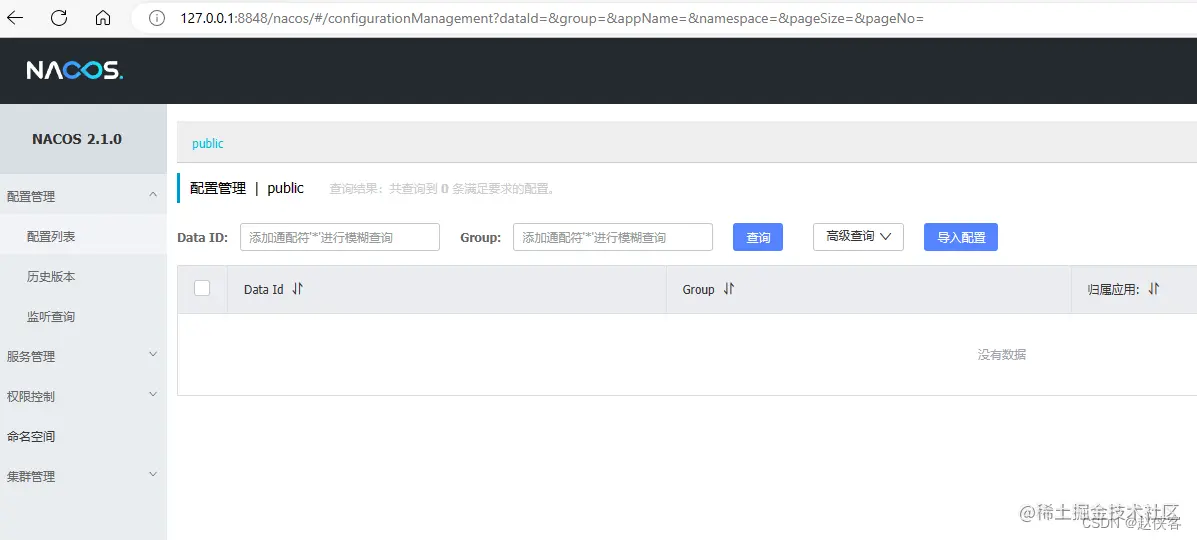Click the 导入配置 button
The height and width of the screenshot is (540, 1197).
pos(961,237)
